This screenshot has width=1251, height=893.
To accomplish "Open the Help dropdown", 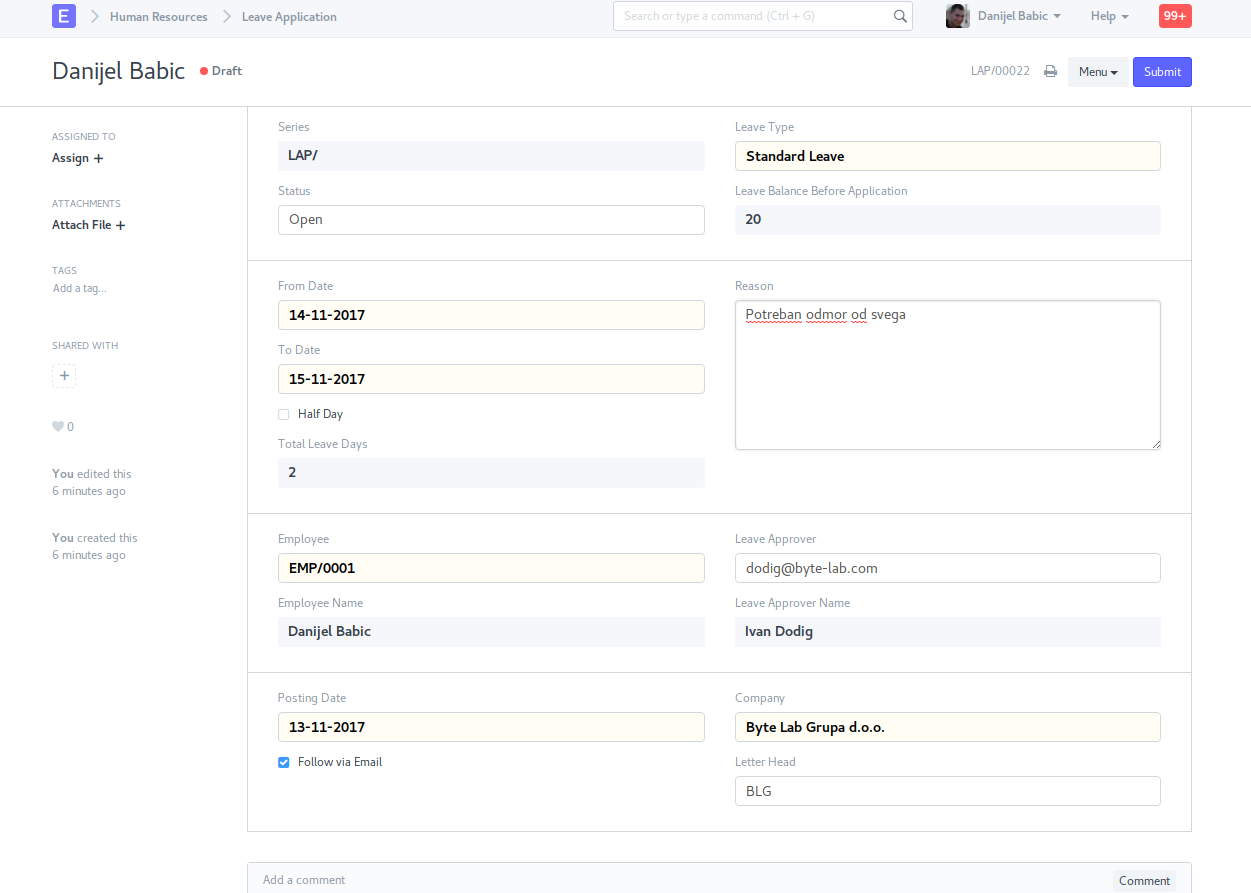I will point(1109,16).
